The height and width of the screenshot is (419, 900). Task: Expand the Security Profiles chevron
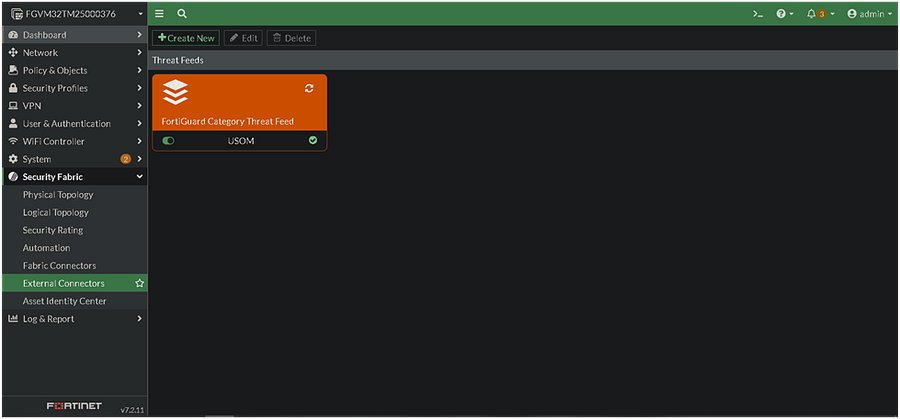pos(139,88)
